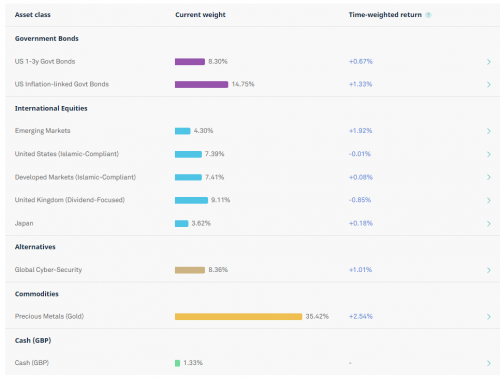Viewport: 500px width, 379px height.
Task: Open United Kingdom (Dividend-Focused) row chevron
Action: (x=489, y=200)
